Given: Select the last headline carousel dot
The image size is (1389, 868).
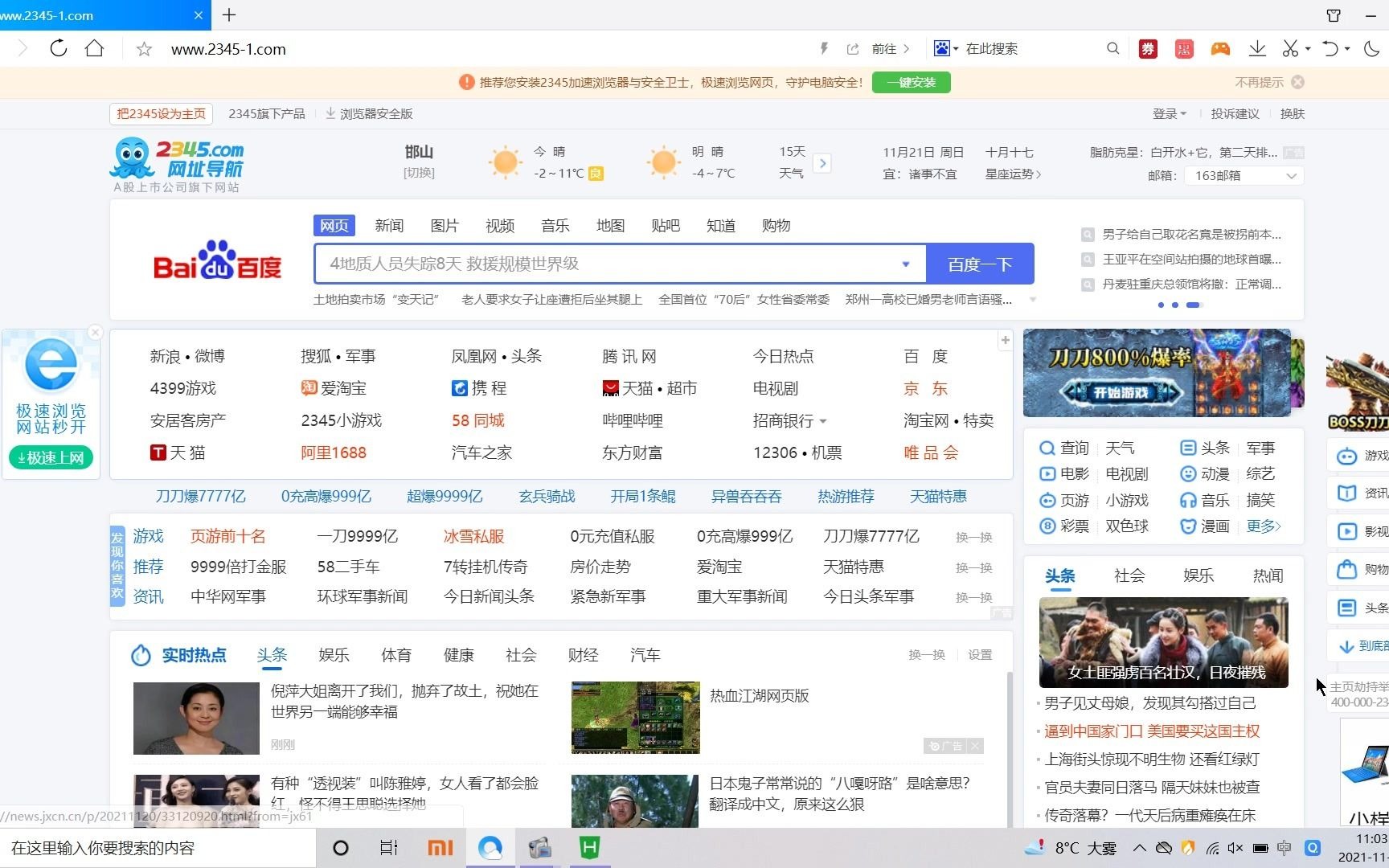Looking at the screenshot, I should [x=1194, y=305].
